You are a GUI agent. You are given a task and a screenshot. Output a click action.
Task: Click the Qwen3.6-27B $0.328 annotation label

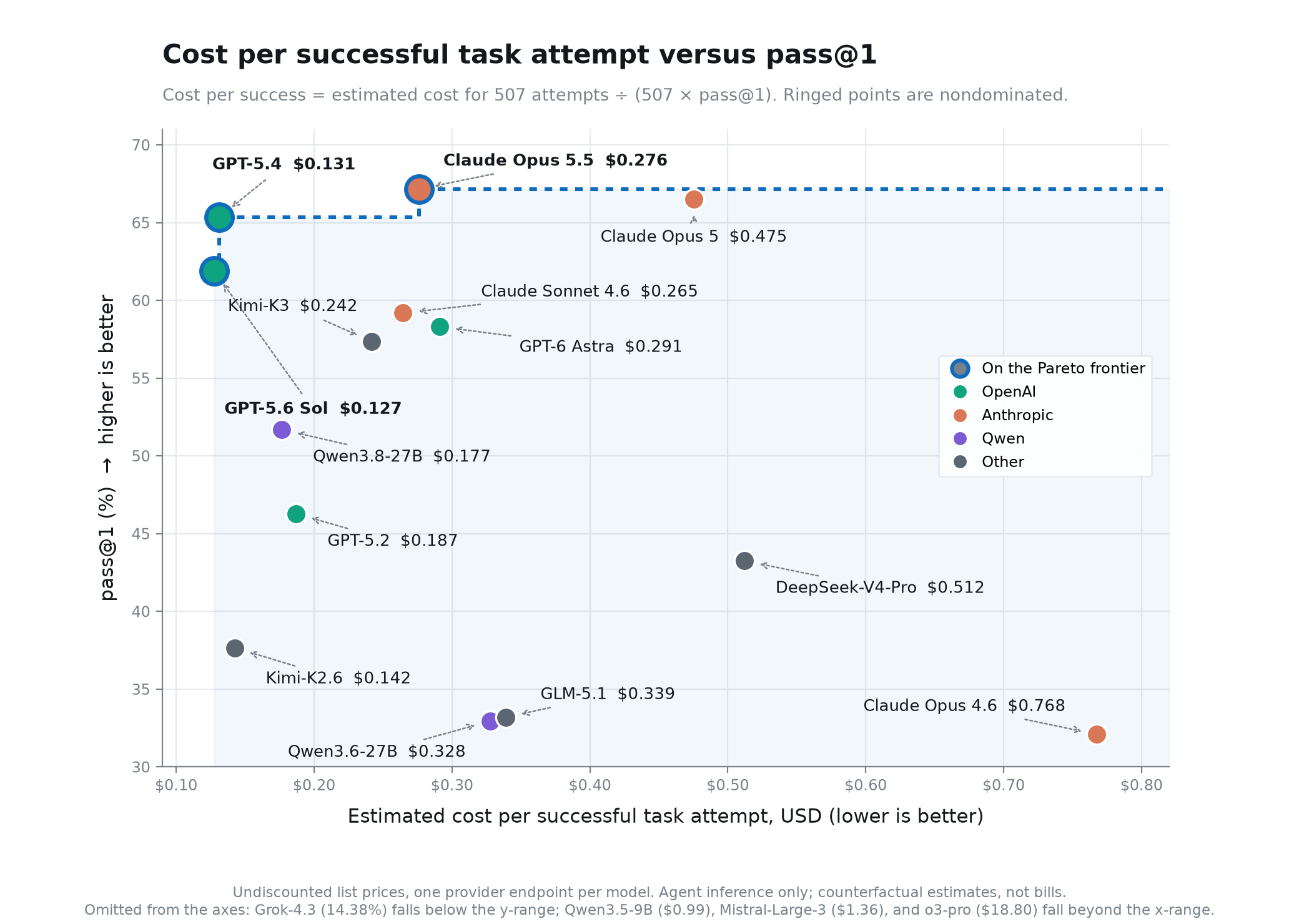(377, 751)
